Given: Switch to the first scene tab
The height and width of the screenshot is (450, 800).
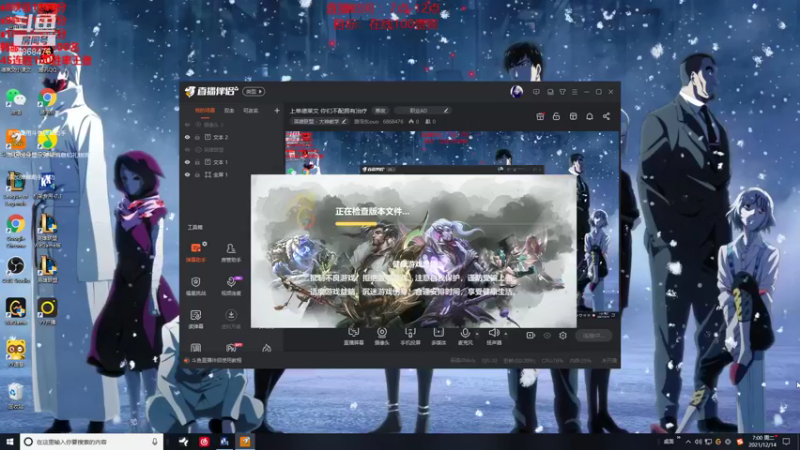Looking at the screenshot, I should pos(205,110).
